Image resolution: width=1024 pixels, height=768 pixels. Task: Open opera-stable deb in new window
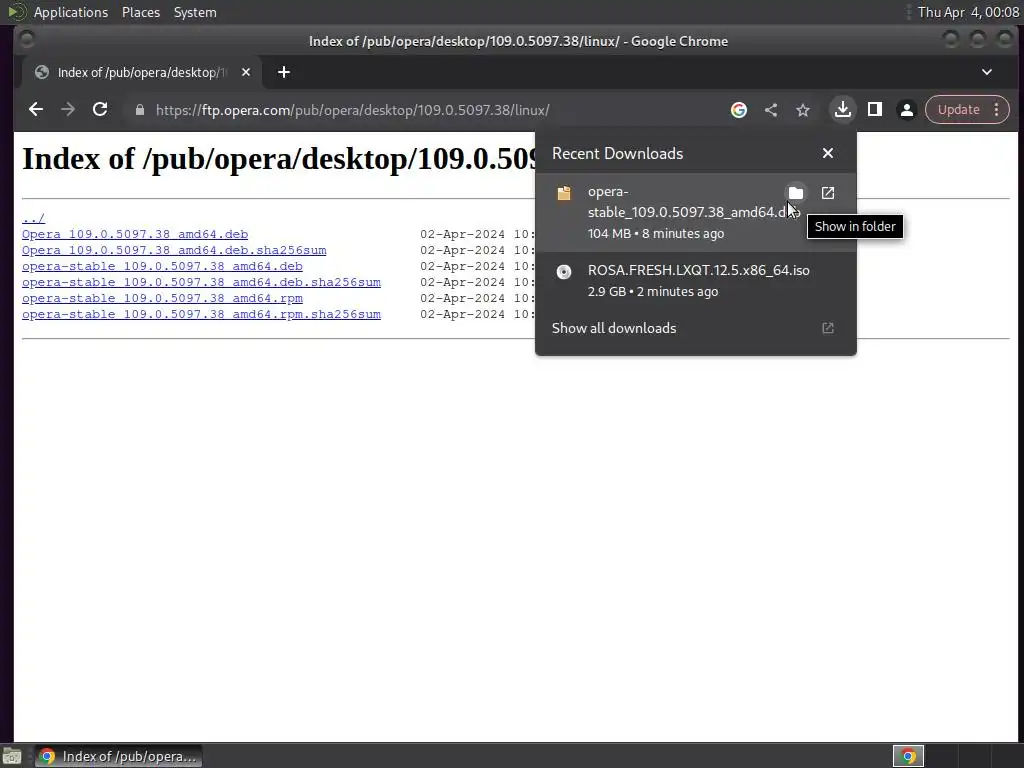coord(827,193)
